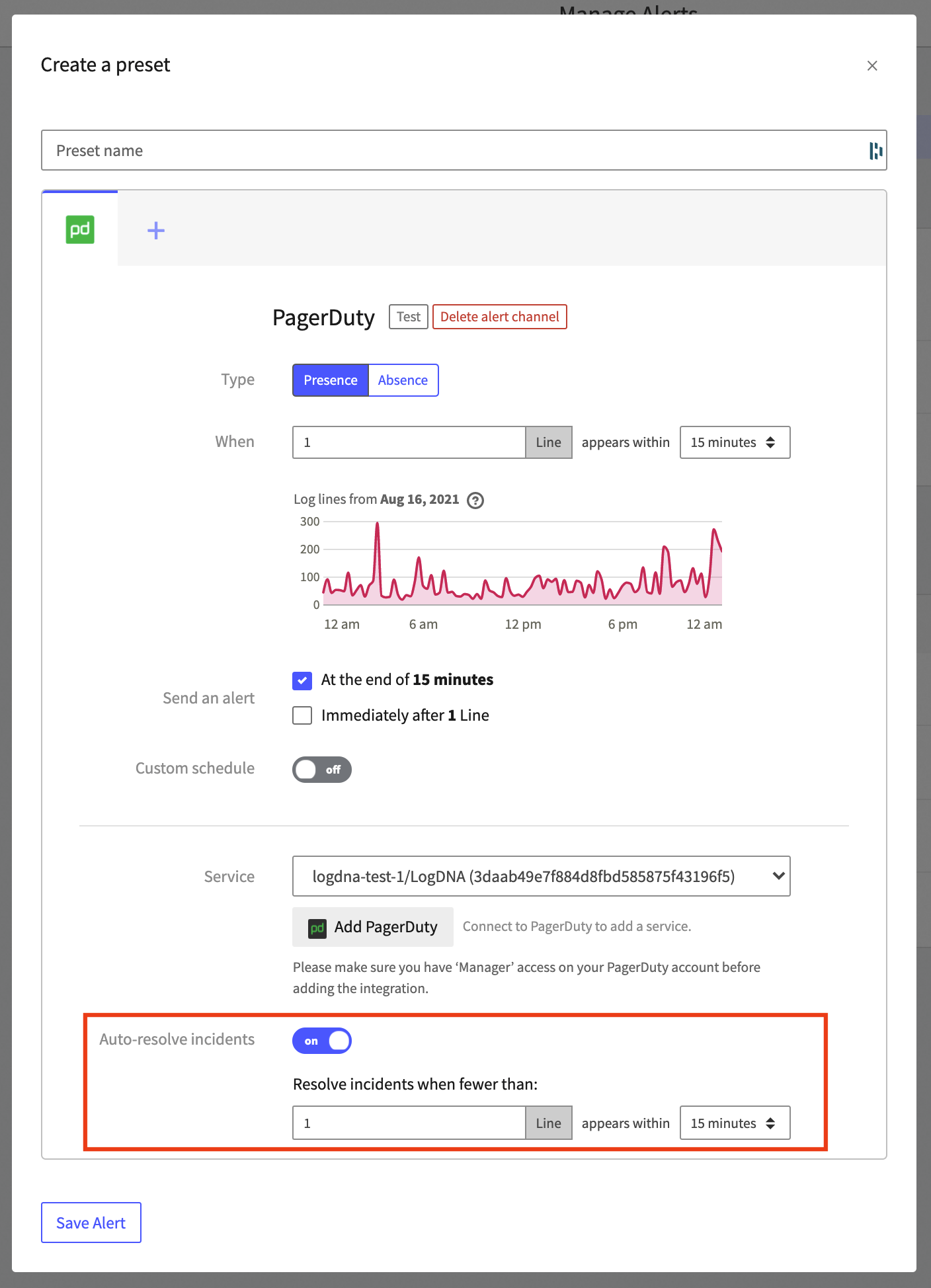Click the password manager icon in Preset name field
The height and width of the screenshot is (1288, 931).
[x=875, y=151]
